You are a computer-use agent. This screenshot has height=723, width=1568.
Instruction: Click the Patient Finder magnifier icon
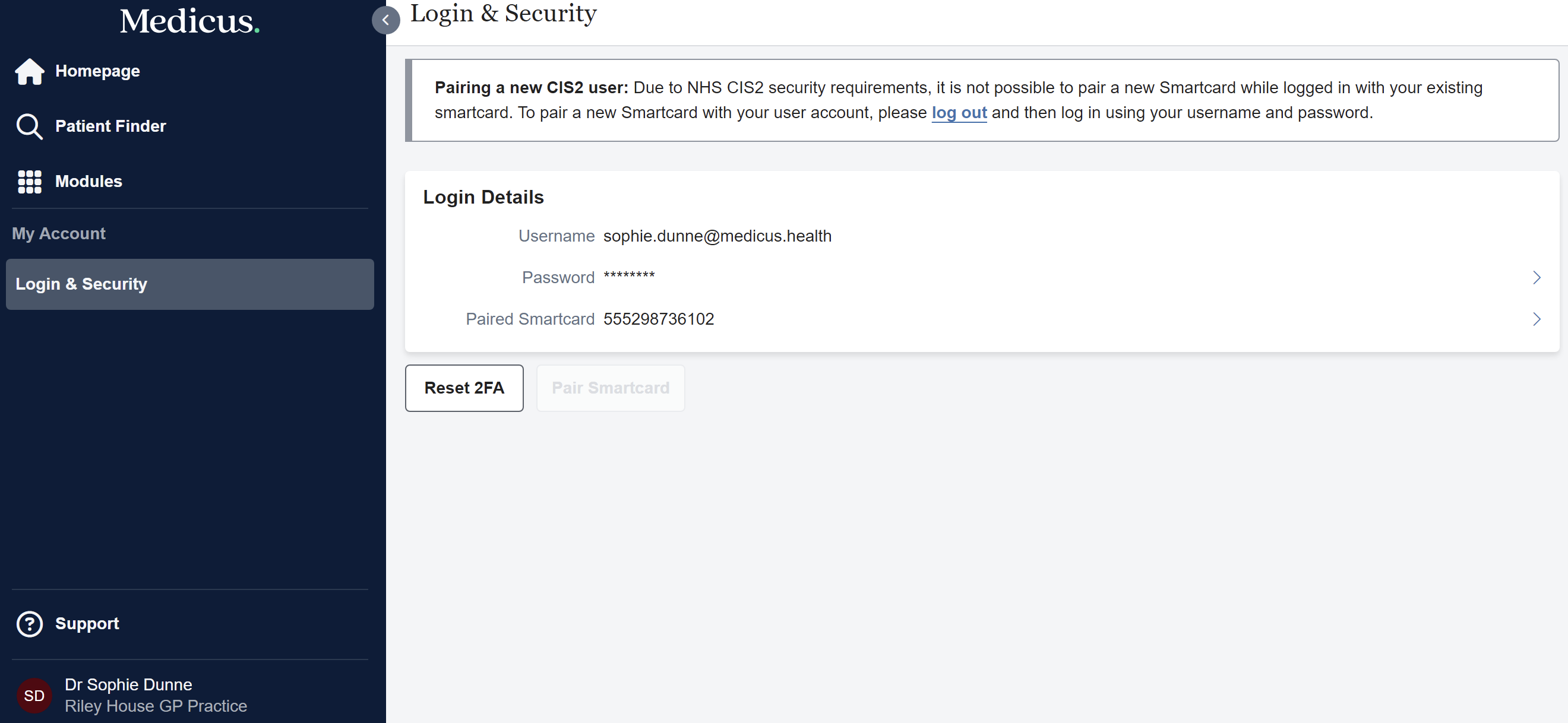(29, 126)
